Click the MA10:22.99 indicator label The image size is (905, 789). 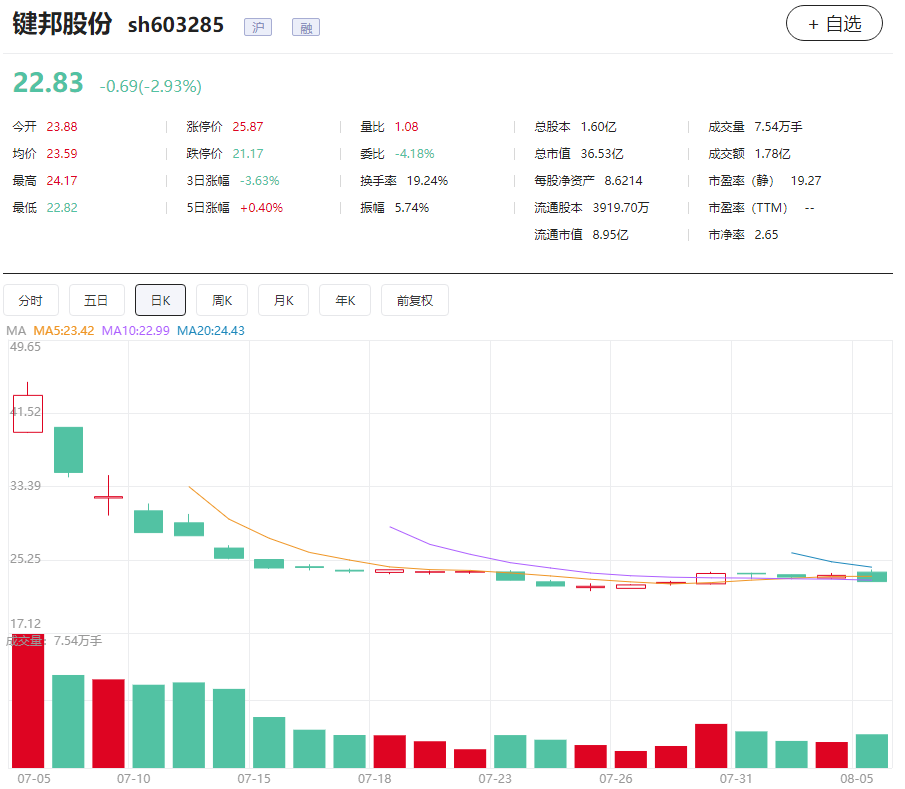[x=136, y=331]
